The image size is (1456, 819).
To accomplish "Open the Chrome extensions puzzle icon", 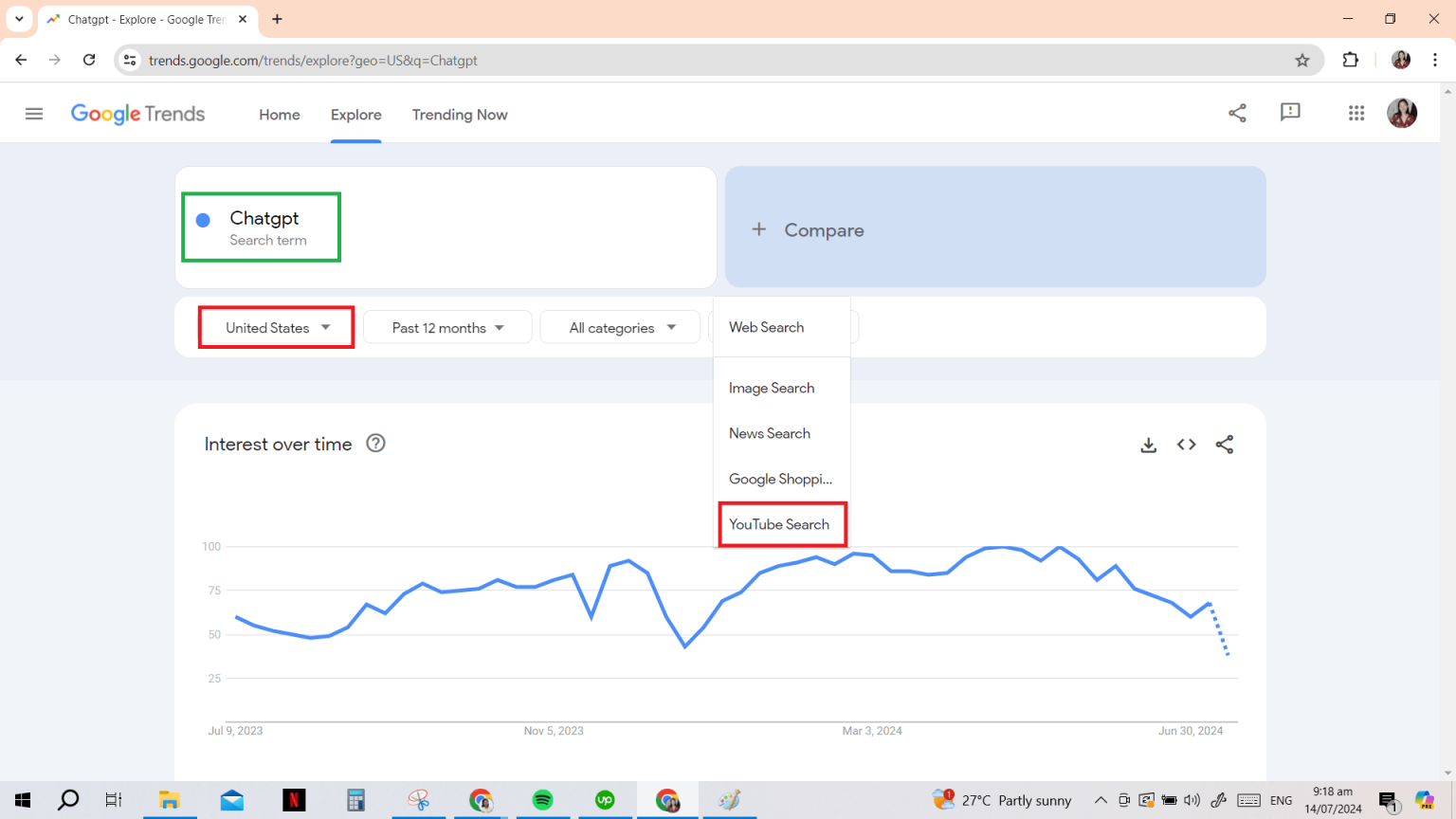I will (x=1351, y=60).
